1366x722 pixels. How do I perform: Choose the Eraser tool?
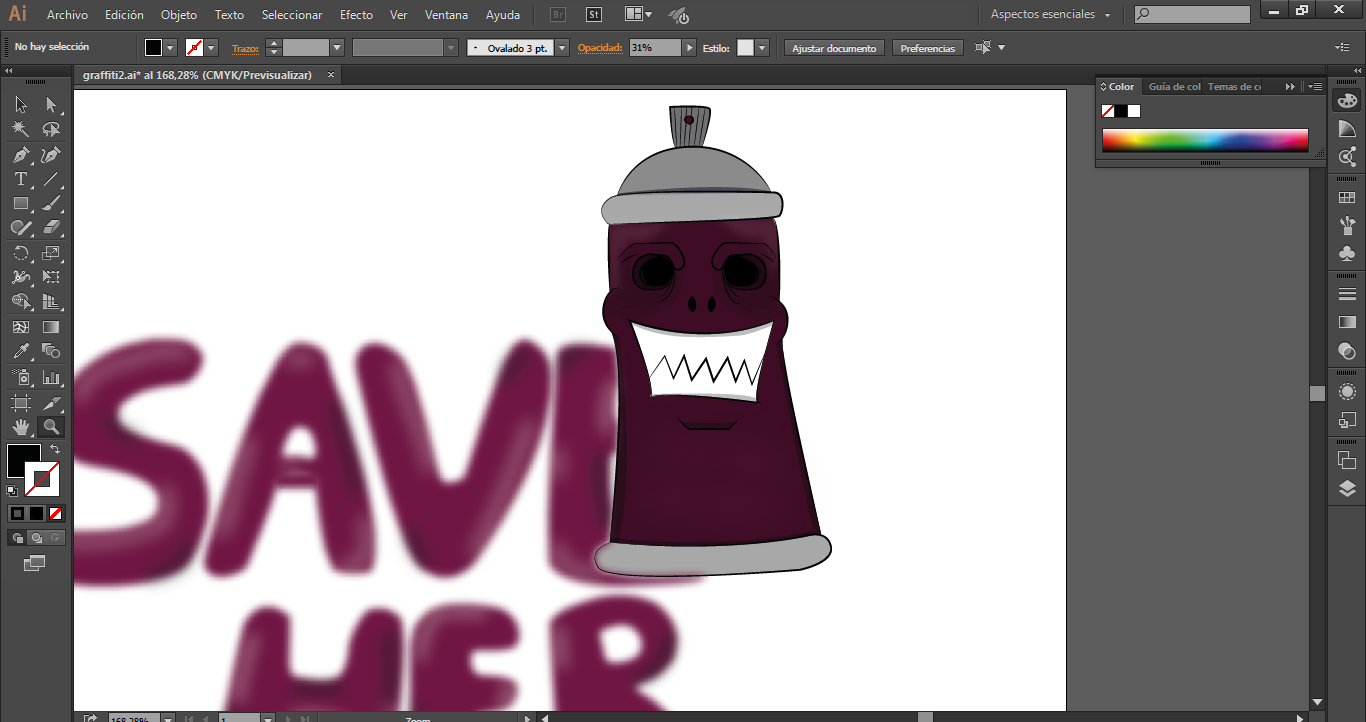pos(51,228)
